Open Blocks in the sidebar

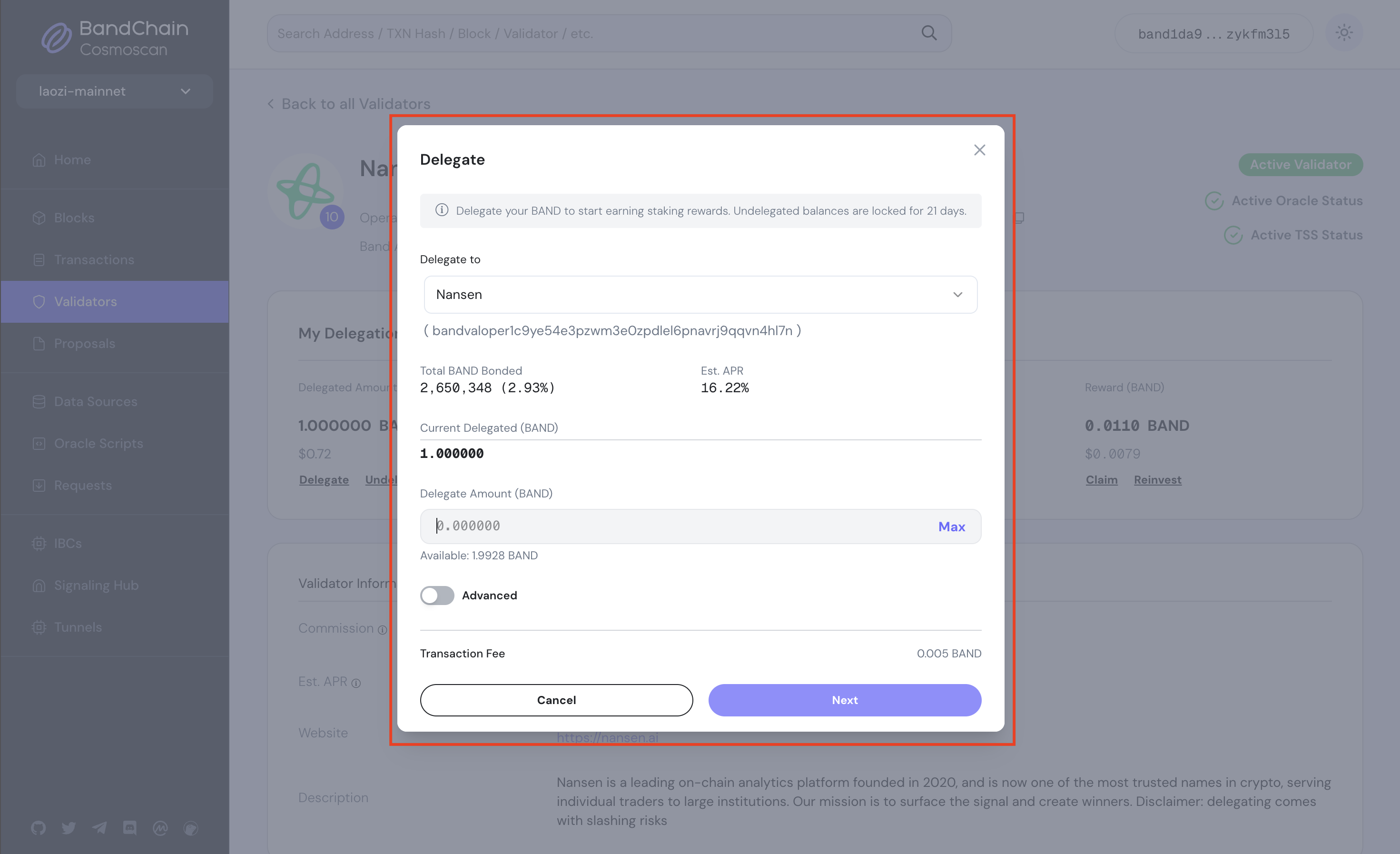click(x=74, y=218)
